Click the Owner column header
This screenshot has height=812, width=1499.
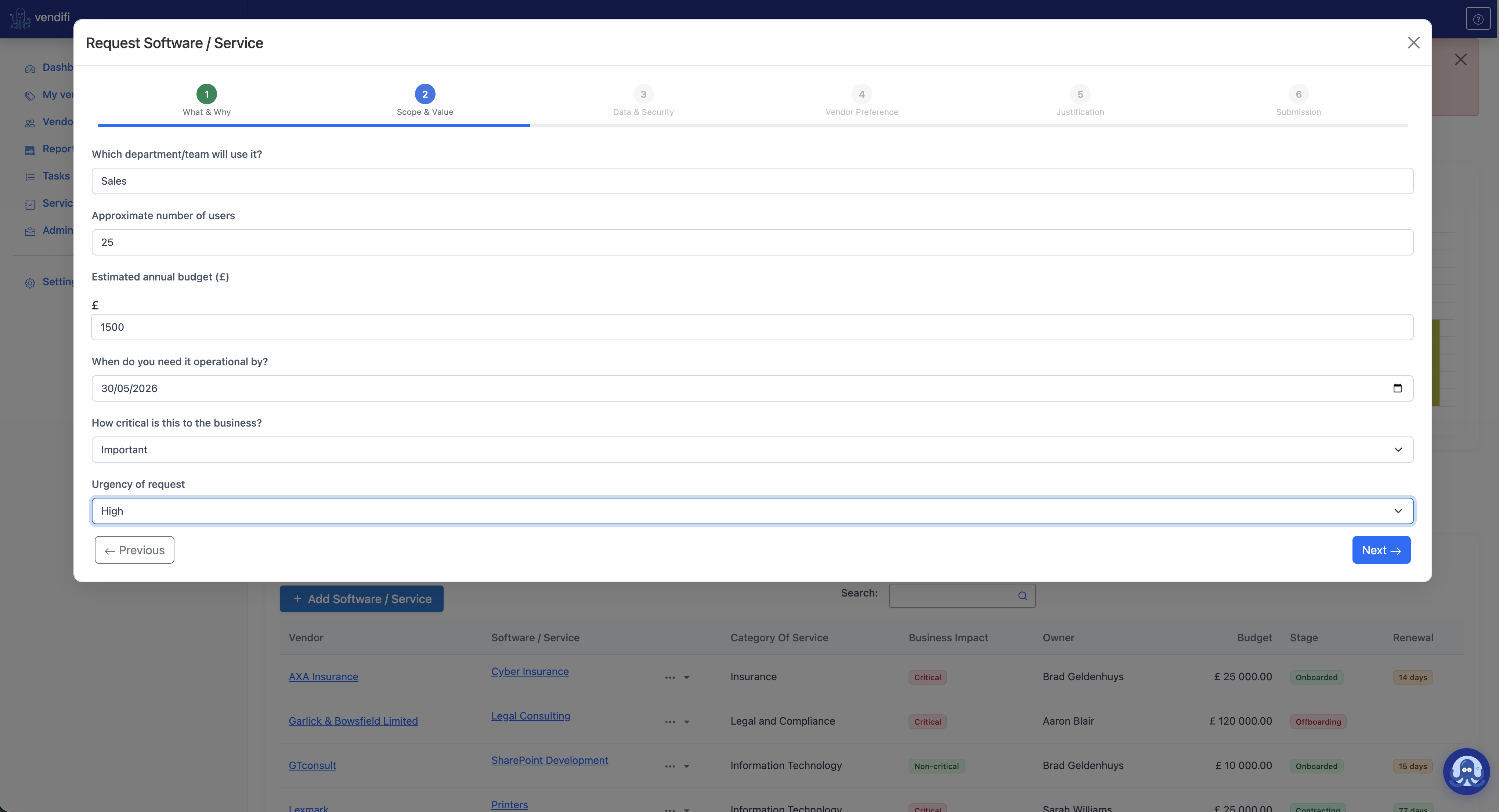coord(1058,638)
